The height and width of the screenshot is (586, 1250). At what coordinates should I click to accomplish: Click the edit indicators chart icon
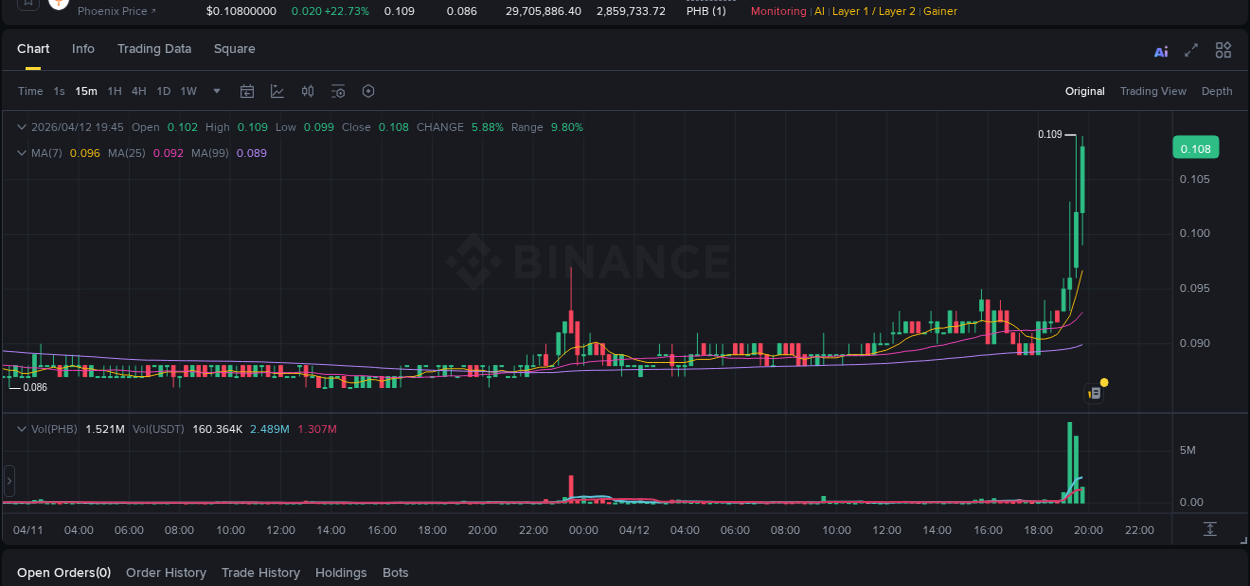(x=277, y=90)
